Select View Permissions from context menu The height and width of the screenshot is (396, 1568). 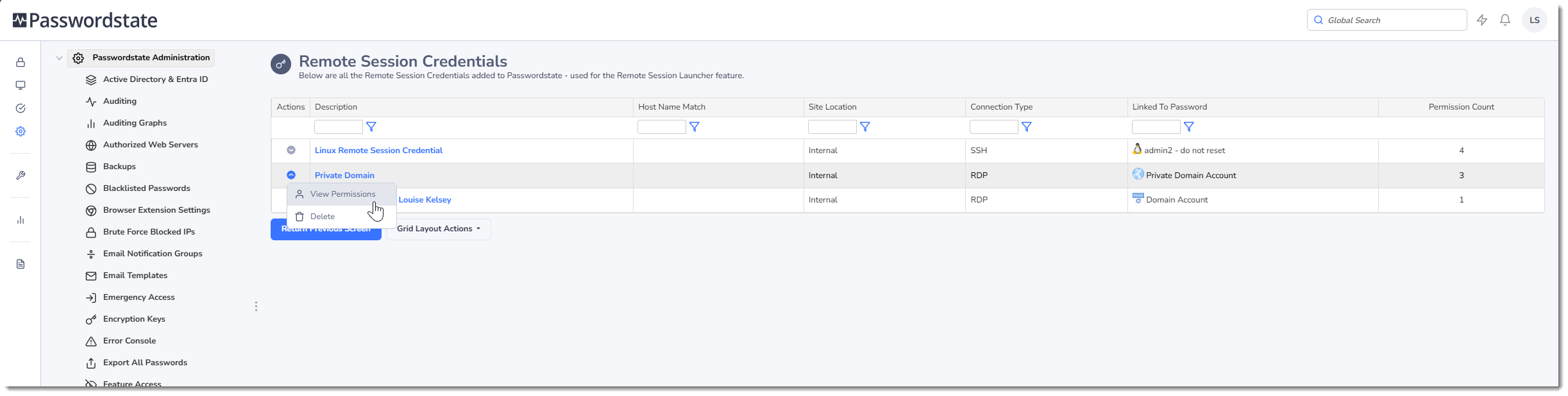click(x=342, y=194)
